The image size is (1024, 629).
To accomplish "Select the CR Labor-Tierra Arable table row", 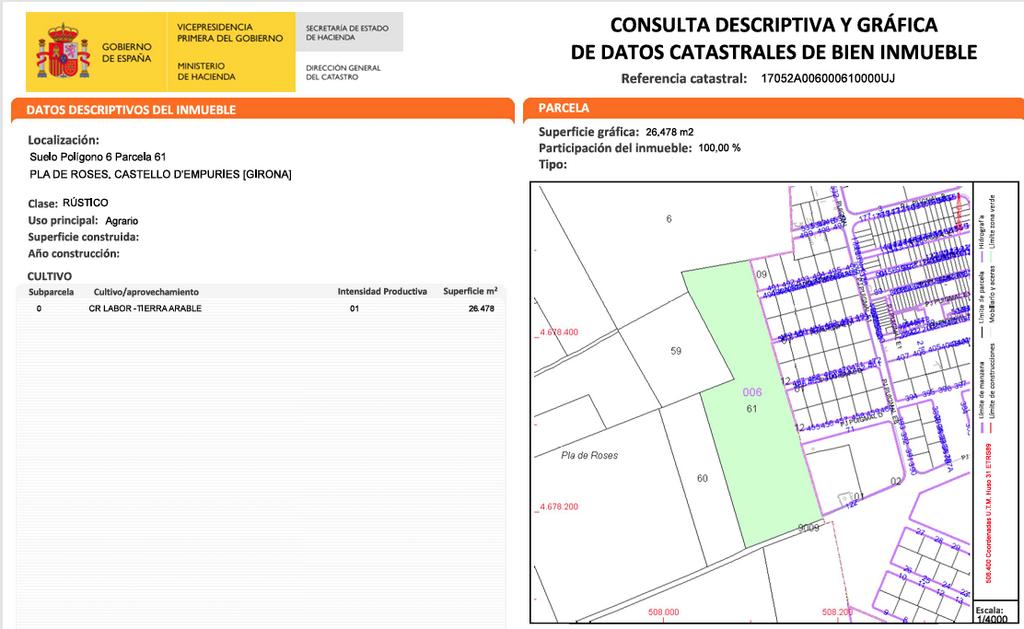I will click(x=260, y=309).
